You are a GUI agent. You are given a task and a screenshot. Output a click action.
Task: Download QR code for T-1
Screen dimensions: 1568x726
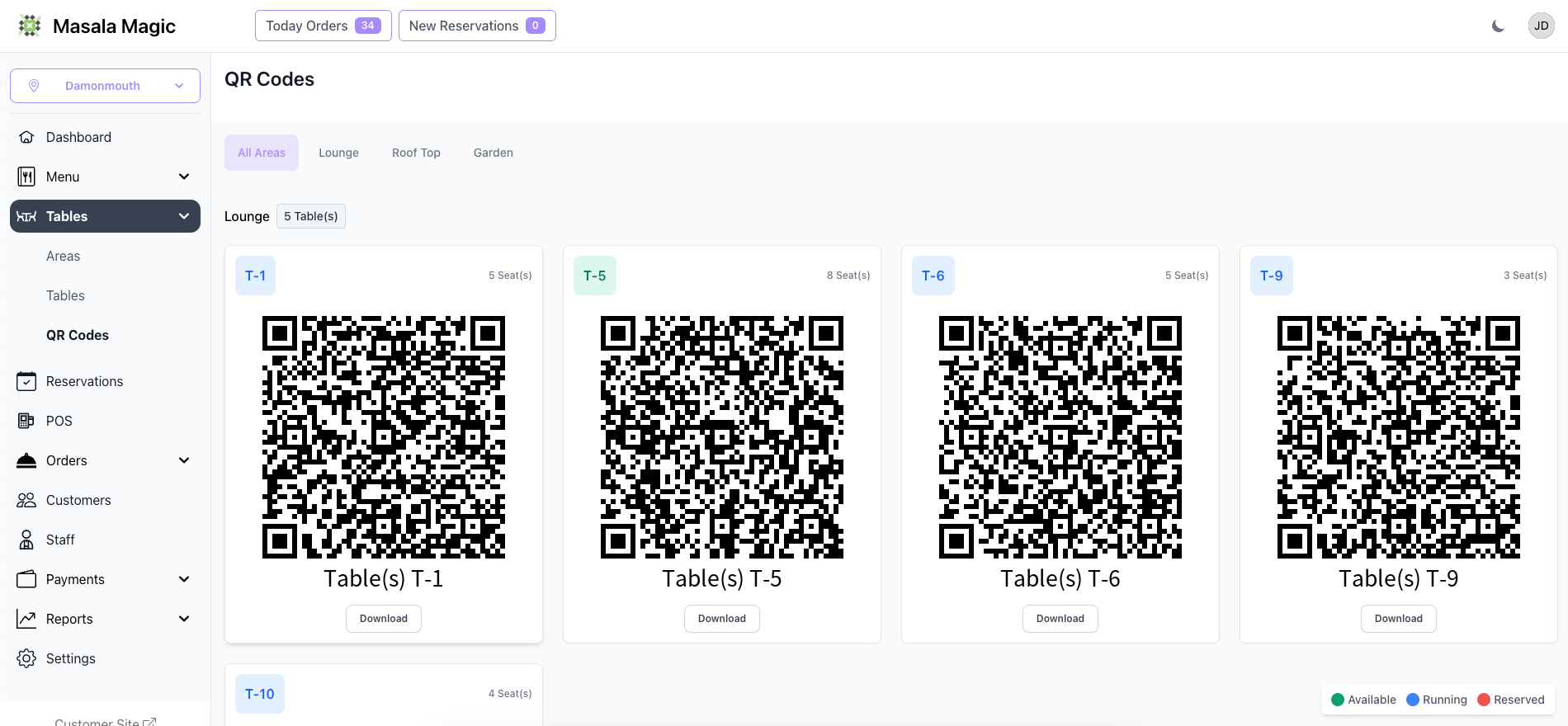[x=384, y=619]
